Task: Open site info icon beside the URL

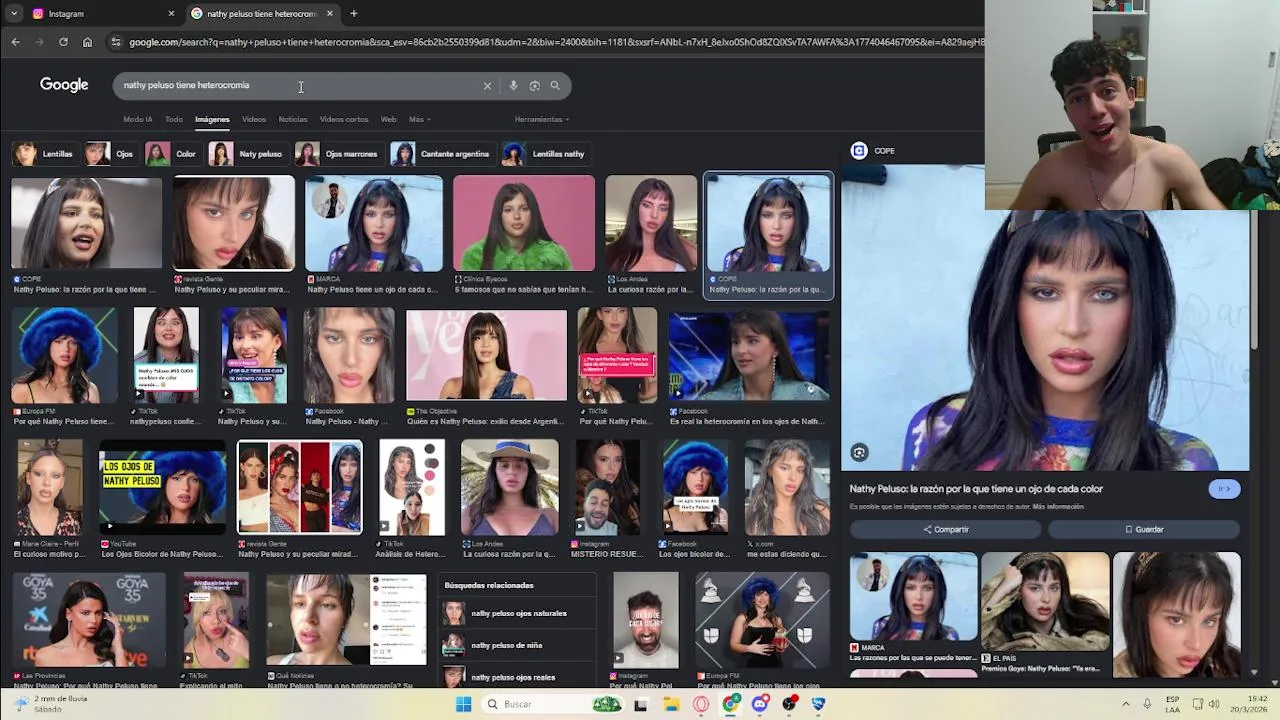Action: coord(116,42)
